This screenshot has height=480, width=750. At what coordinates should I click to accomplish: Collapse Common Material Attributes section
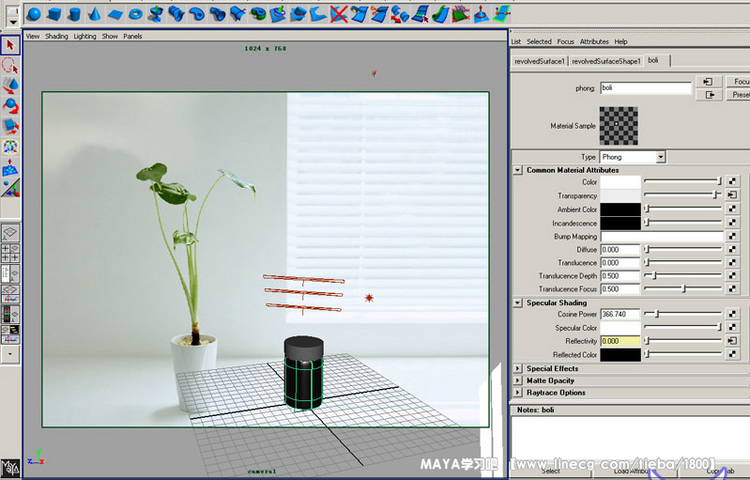(518, 170)
